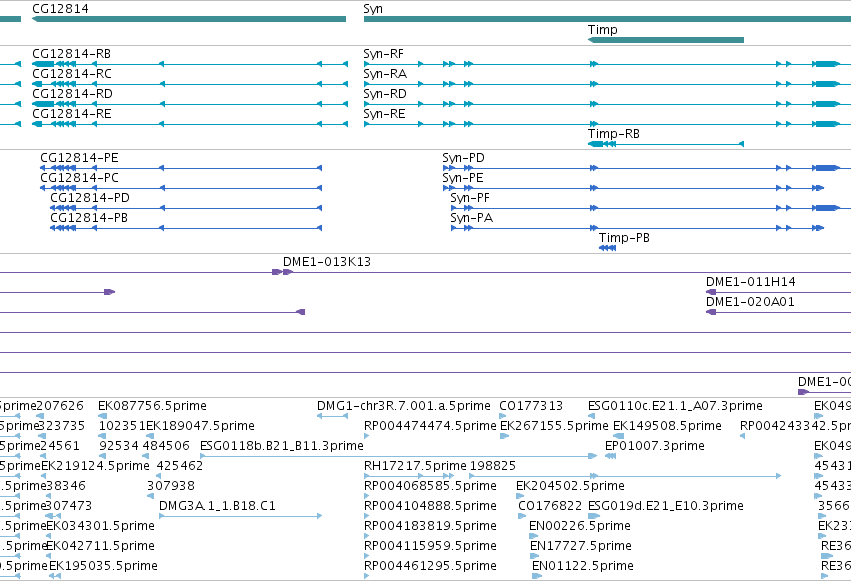Click protein label CG12814-PB
Viewport: 851px width, 581px height.
click(x=89, y=218)
